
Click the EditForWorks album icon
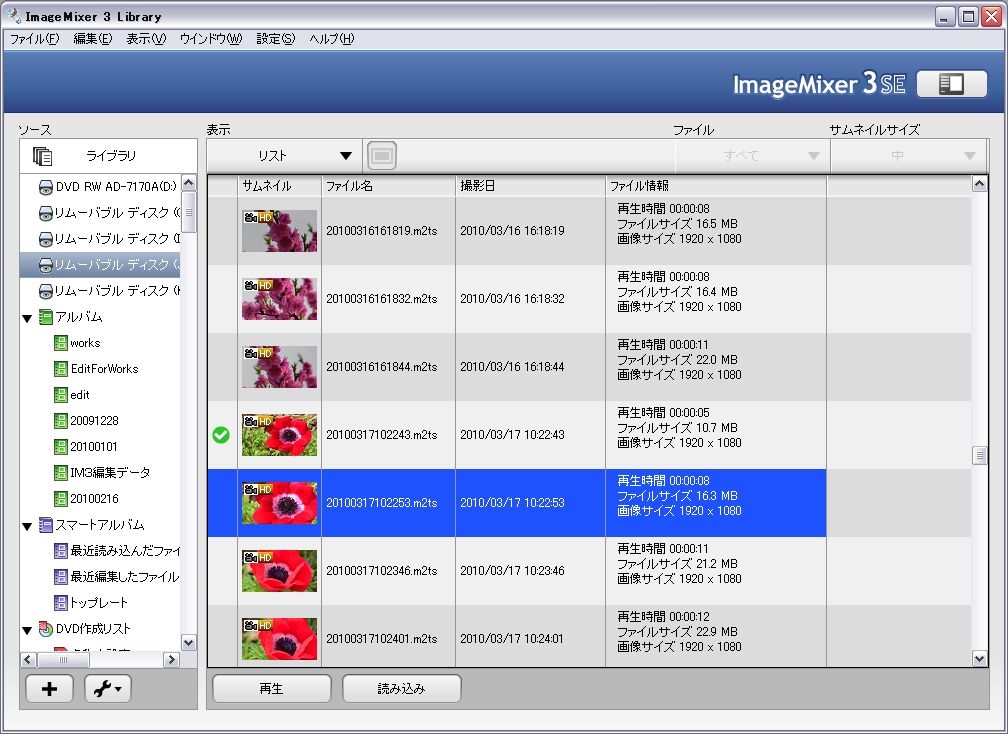pos(60,369)
